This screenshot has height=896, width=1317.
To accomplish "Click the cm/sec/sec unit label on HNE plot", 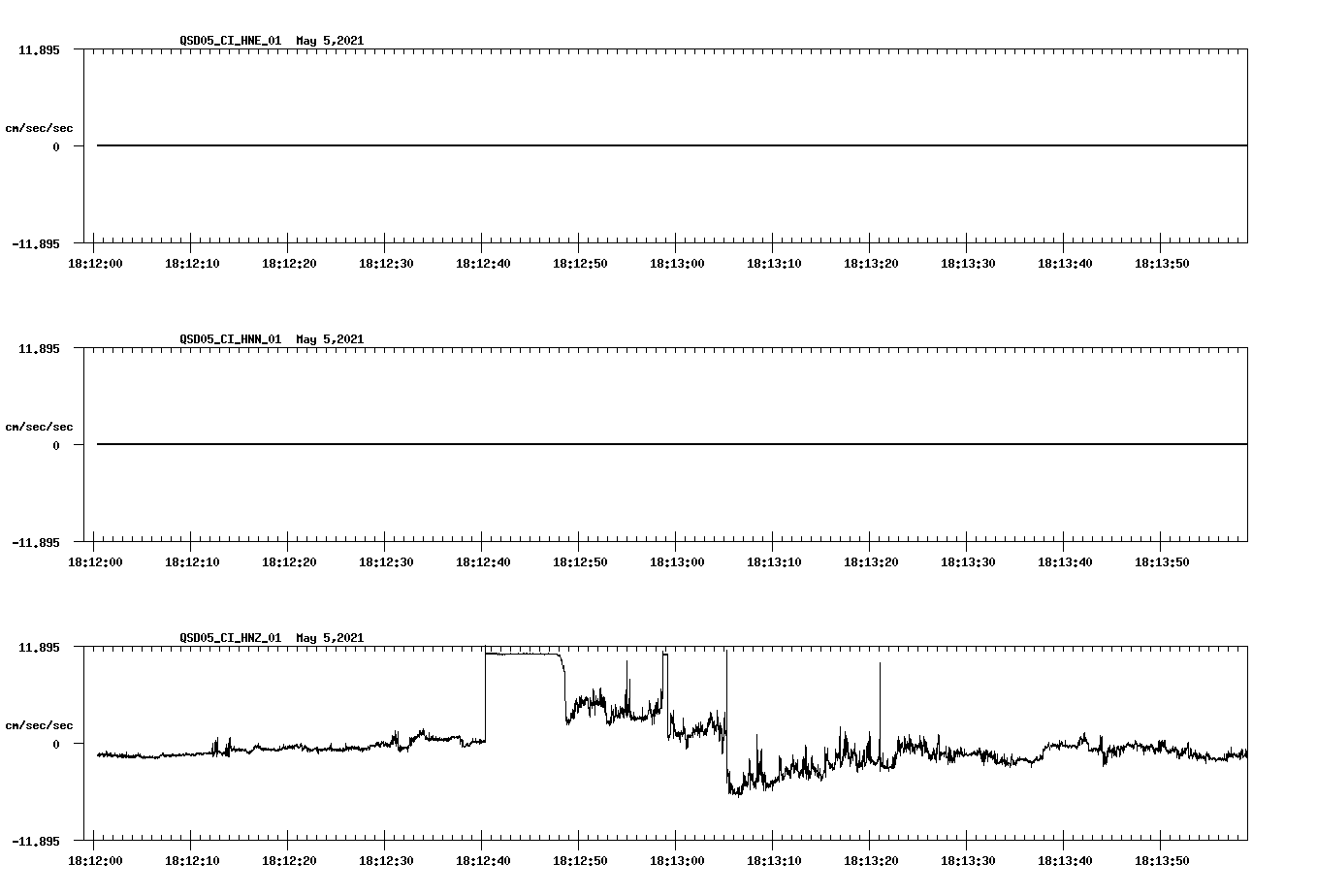I will [x=40, y=125].
